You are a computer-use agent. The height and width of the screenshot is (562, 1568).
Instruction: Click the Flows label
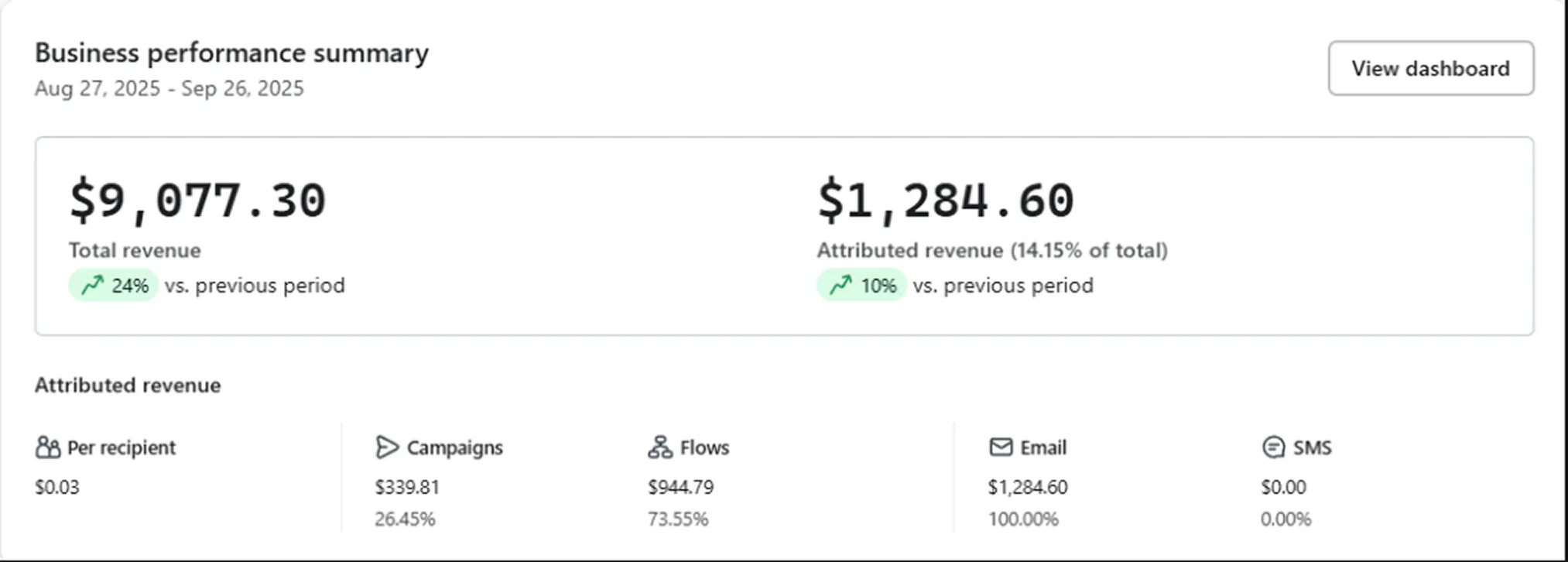(x=704, y=447)
